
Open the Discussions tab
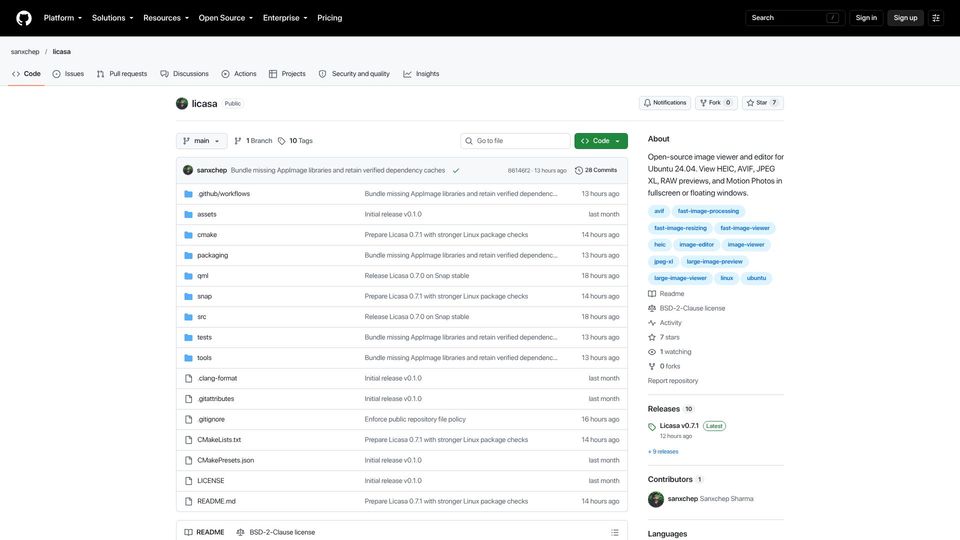click(x=184, y=73)
